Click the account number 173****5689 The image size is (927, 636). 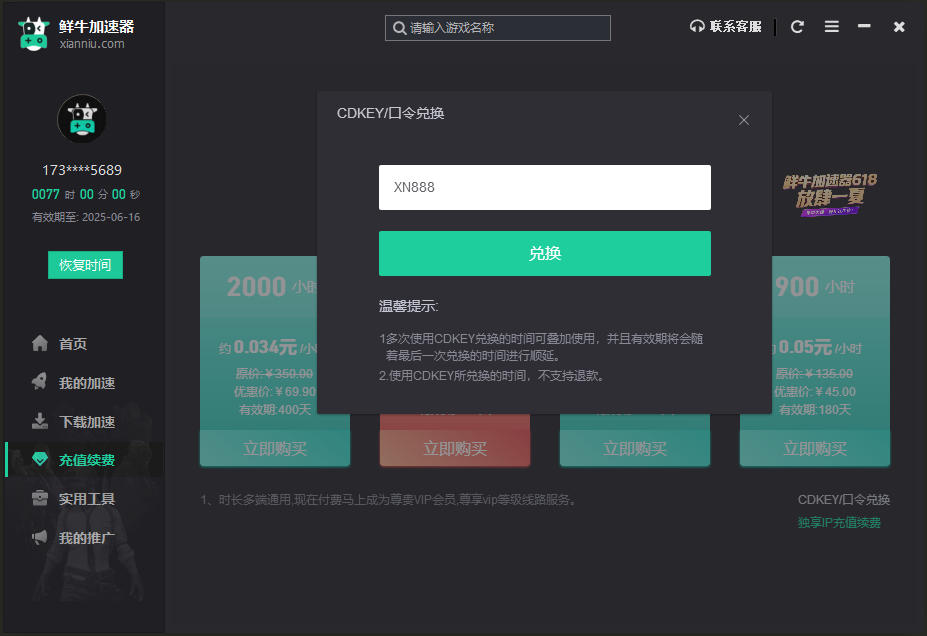tap(82, 170)
